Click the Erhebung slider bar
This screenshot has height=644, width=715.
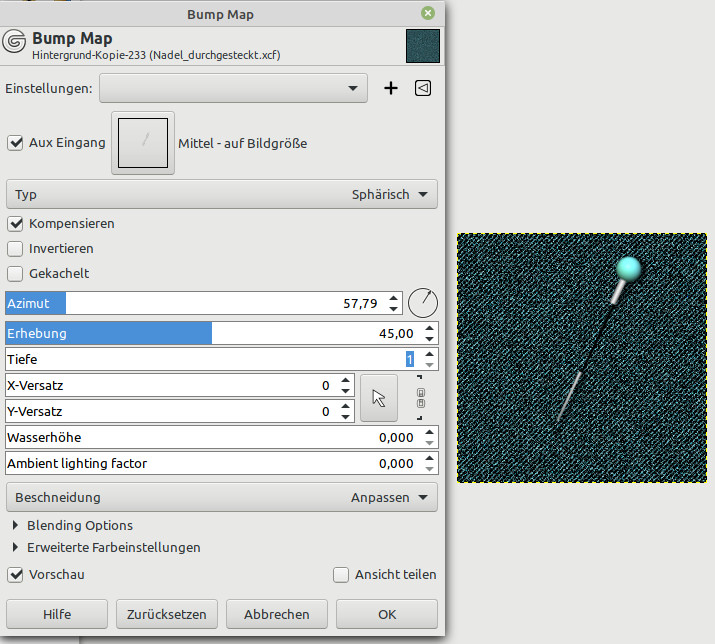coord(200,333)
